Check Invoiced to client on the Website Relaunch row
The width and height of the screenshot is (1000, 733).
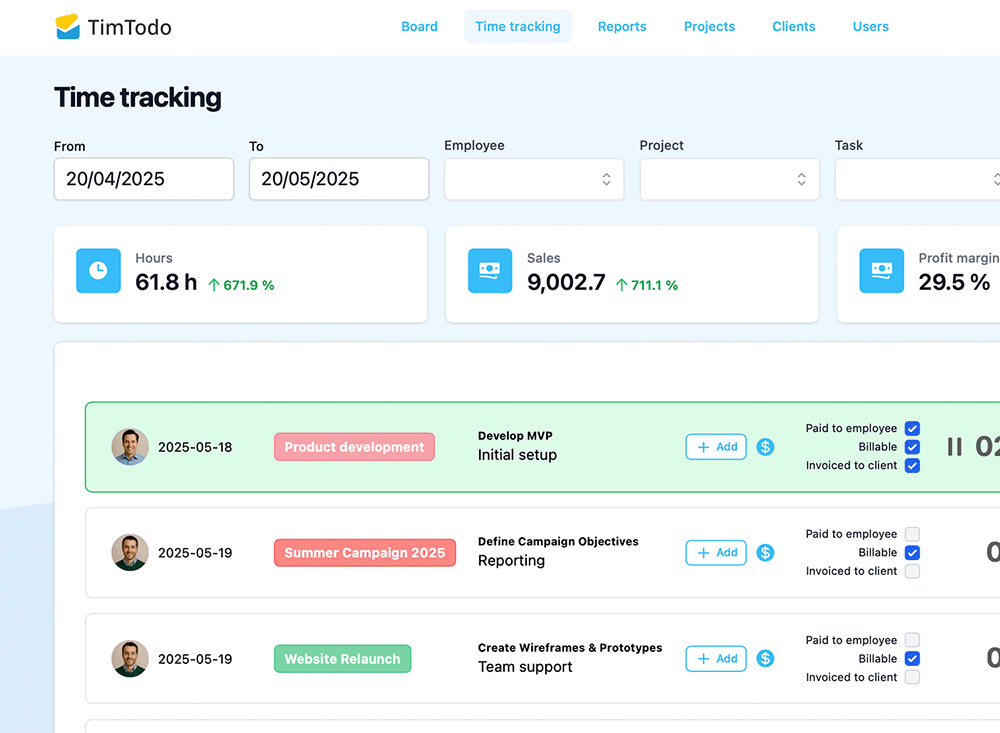(912, 677)
